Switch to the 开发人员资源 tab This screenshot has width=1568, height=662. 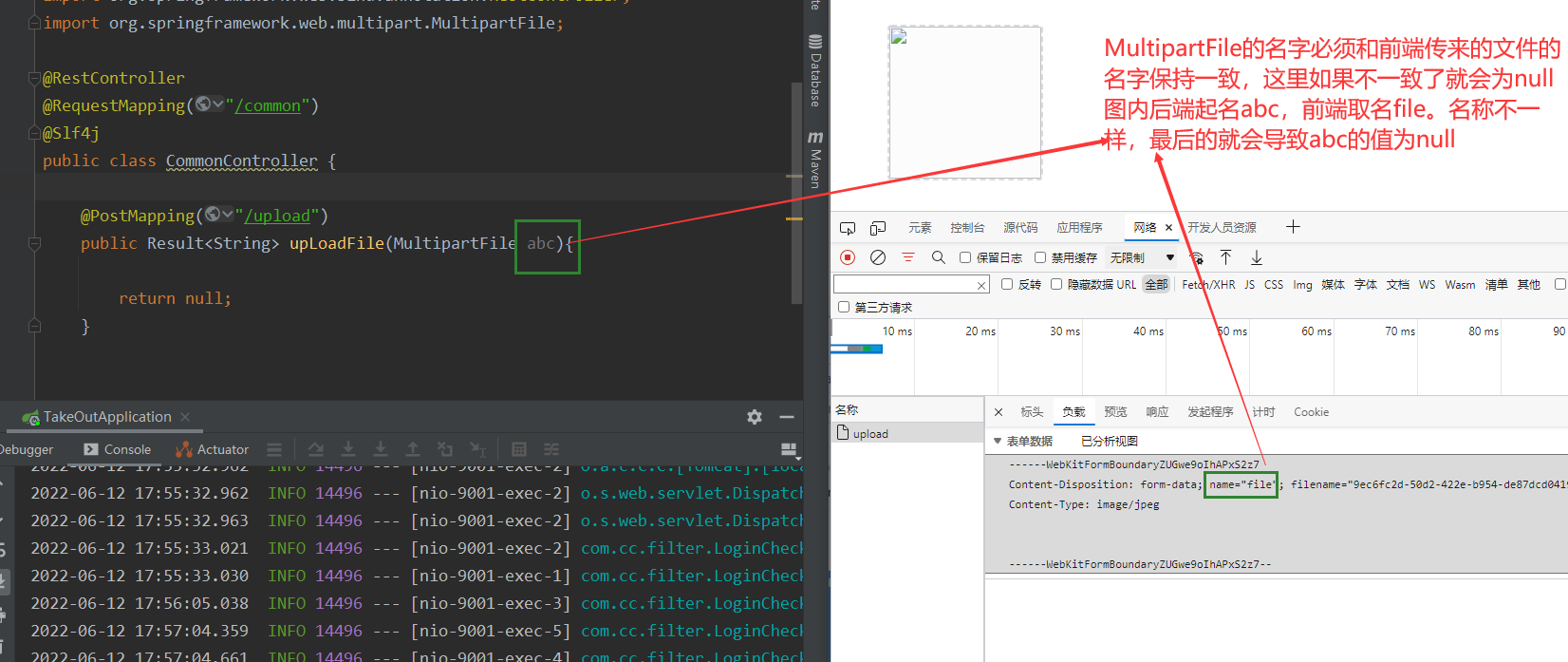pos(1222,228)
